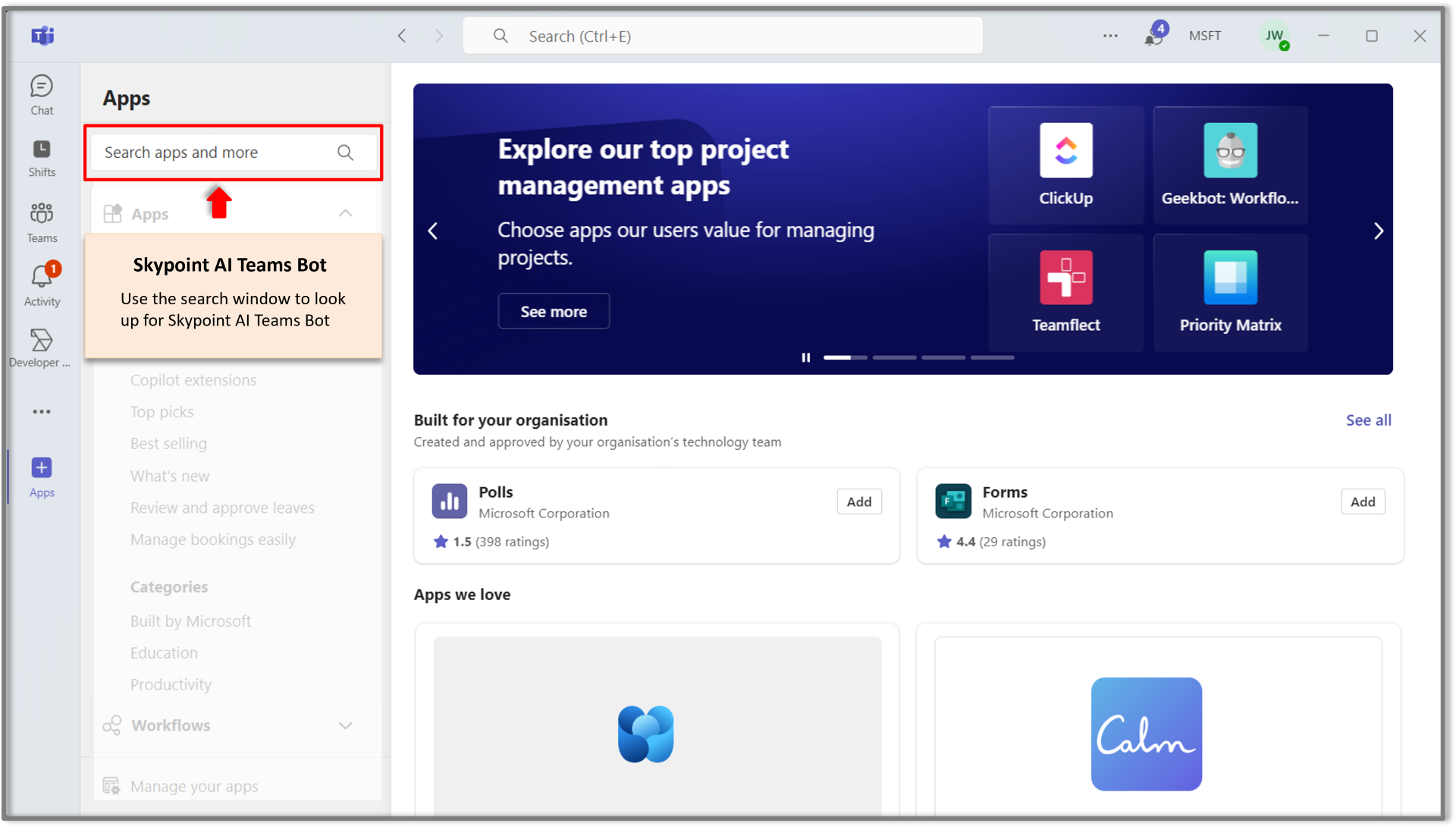Open notification bell with badge
Screen dimensions: 1456x827
(1153, 36)
